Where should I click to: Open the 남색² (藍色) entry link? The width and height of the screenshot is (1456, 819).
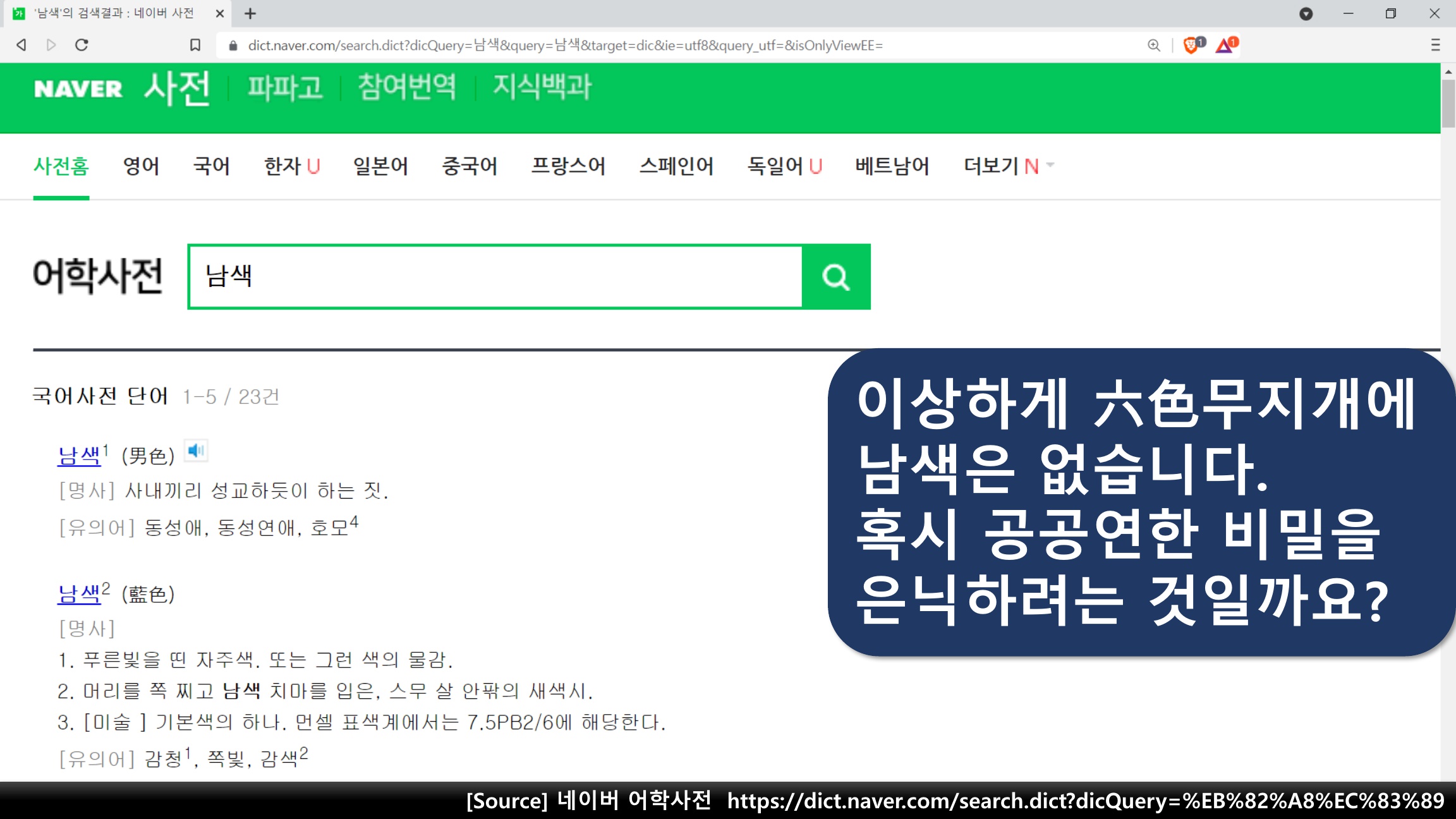click(80, 593)
